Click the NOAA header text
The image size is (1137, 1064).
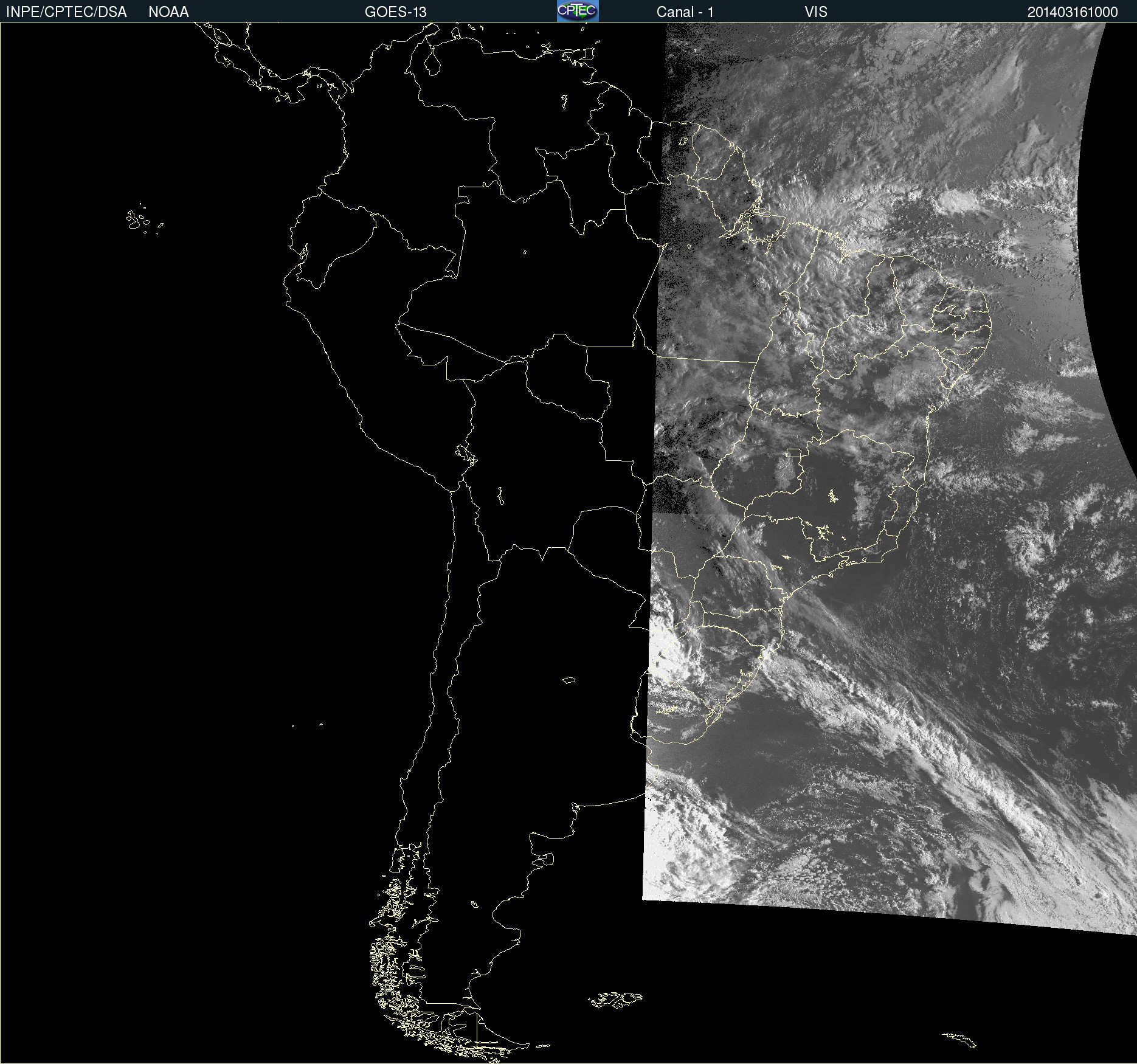coord(168,12)
